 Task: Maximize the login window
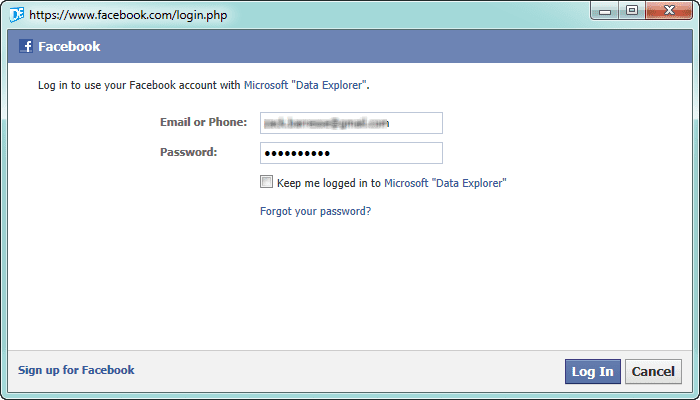click(632, 11)
